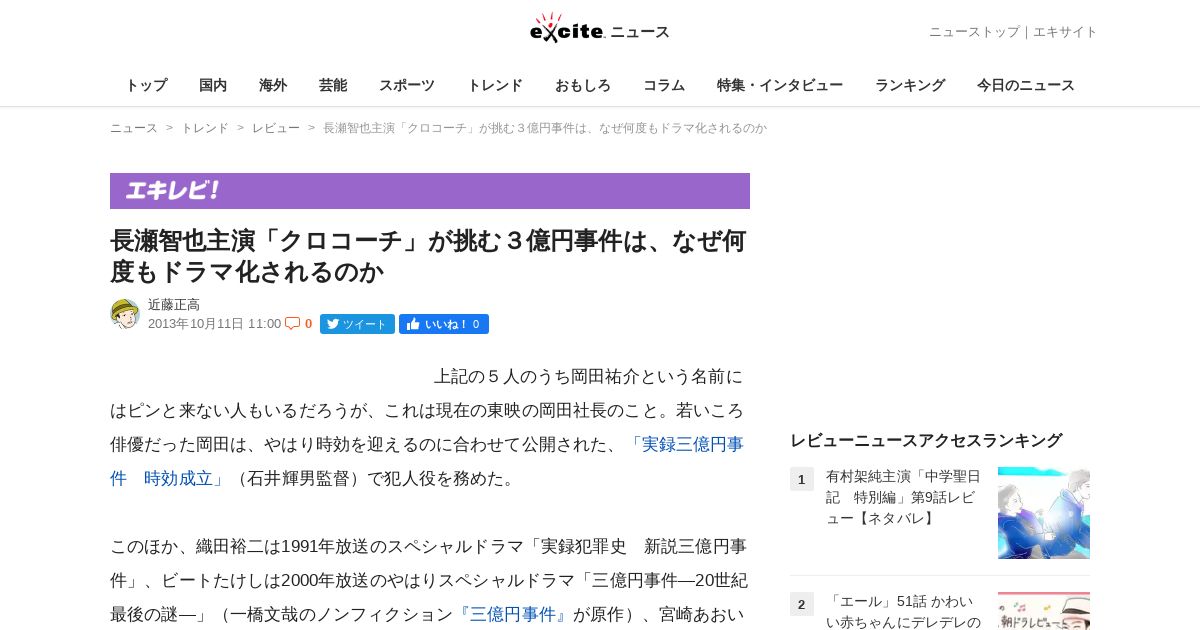Click the Facebook いいね! button

point(444,324)
